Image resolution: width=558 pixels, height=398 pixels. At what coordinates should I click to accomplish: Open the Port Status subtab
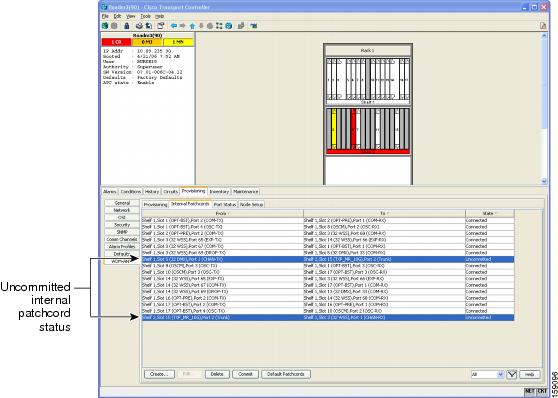tap(225, 205)
